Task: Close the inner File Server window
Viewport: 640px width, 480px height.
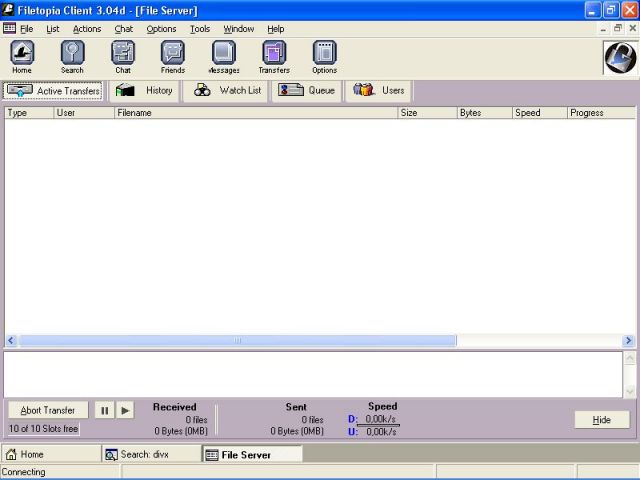Action: (633, 28)
